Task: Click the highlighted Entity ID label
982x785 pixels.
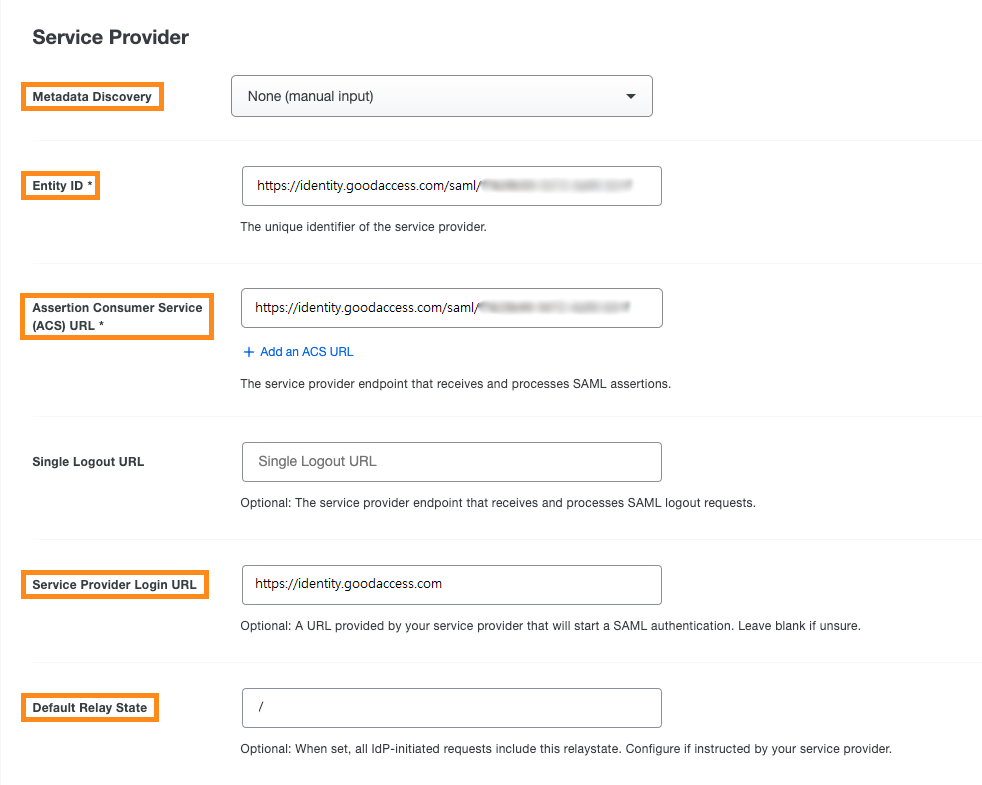Action: pyautogui.click(x=59, y=185)
